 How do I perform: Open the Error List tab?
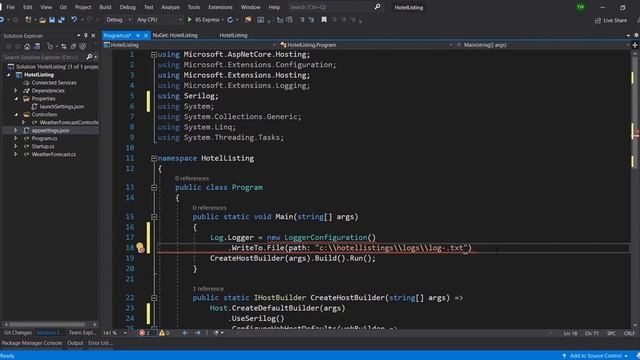[x=100, y=343]
